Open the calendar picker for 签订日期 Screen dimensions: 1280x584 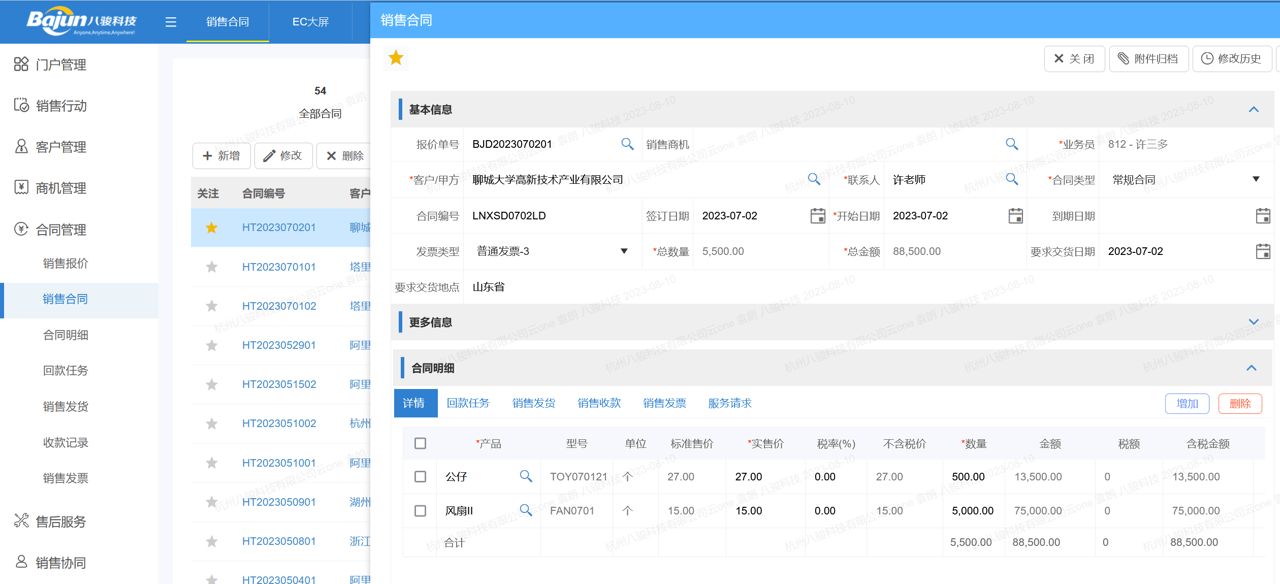pyautogui.click(x=818, y=215)
